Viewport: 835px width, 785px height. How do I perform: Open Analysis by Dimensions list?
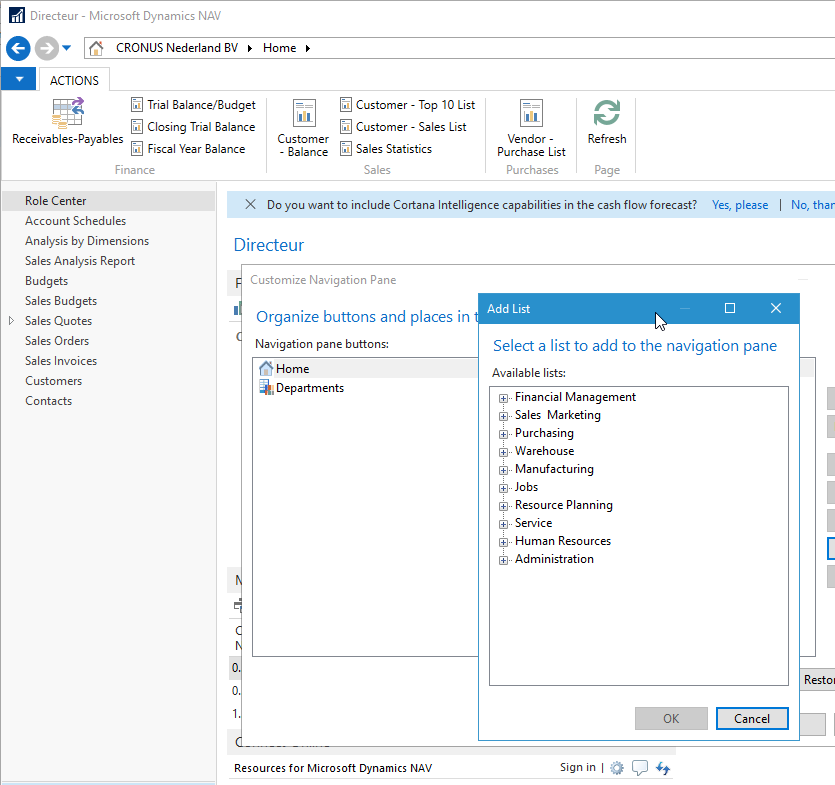click(87, 241)
